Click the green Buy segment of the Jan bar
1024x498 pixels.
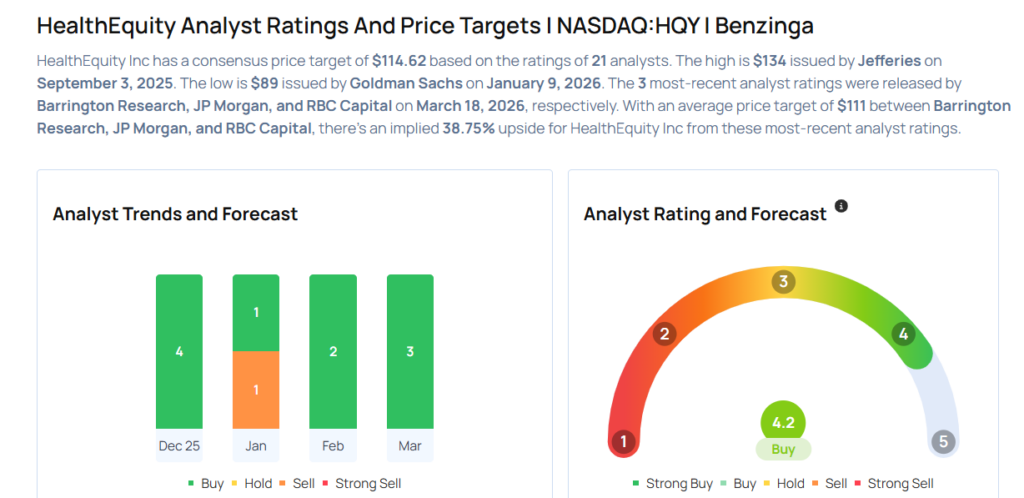pyautogui.click(x=256, y=313)
